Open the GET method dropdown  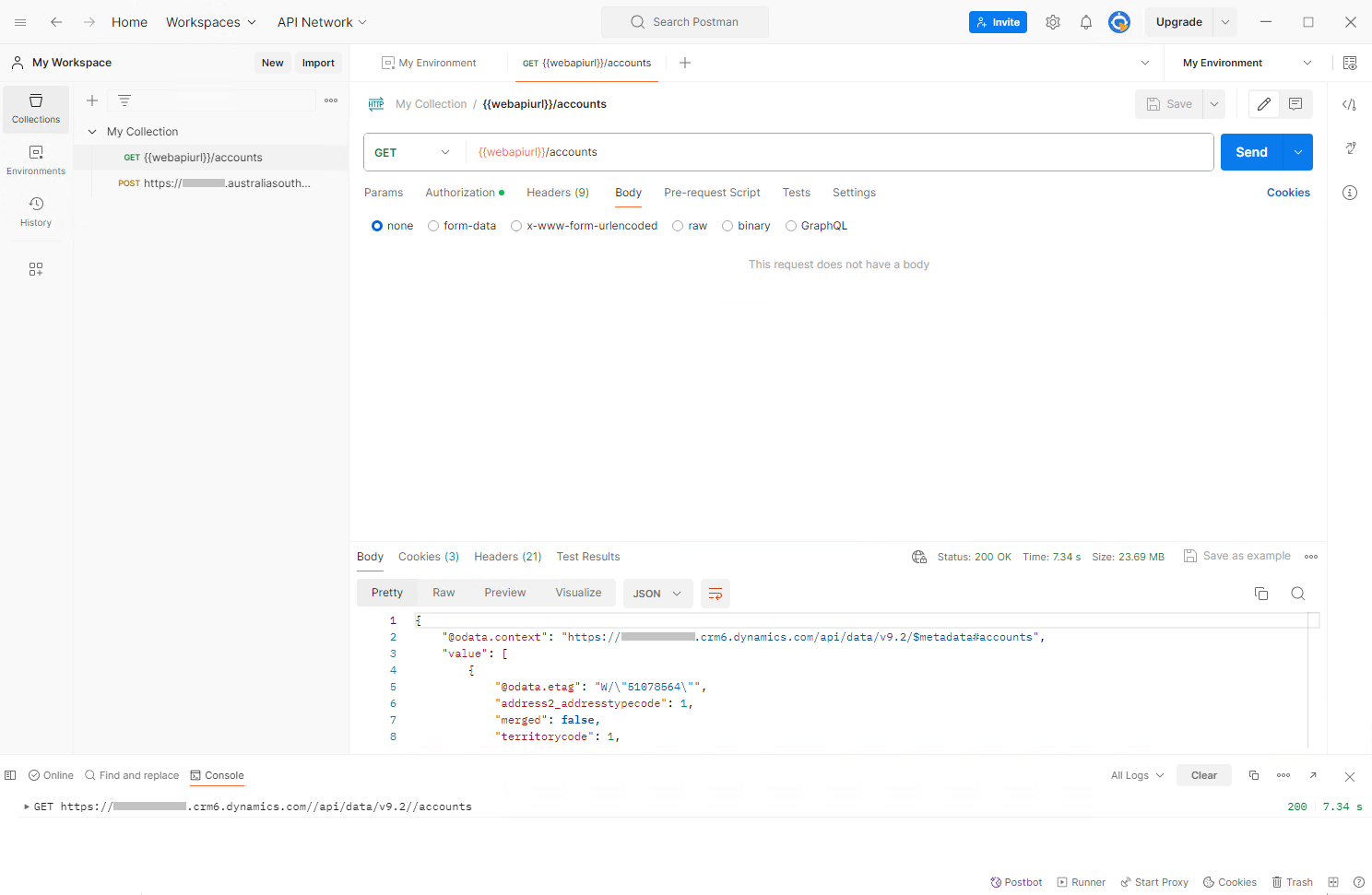(413, 152)
